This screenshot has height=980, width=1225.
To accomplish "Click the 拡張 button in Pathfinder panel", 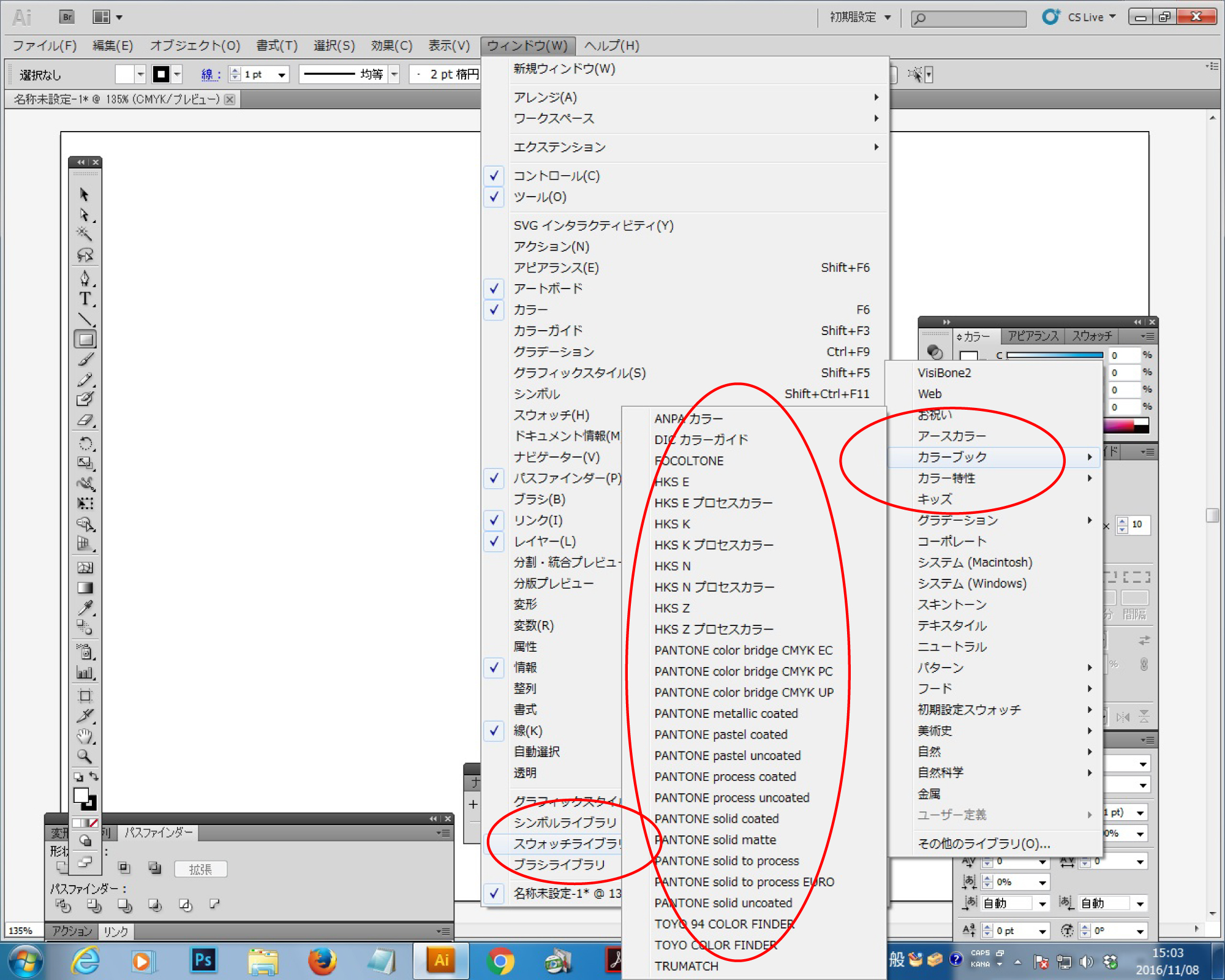I will (200, 869).
